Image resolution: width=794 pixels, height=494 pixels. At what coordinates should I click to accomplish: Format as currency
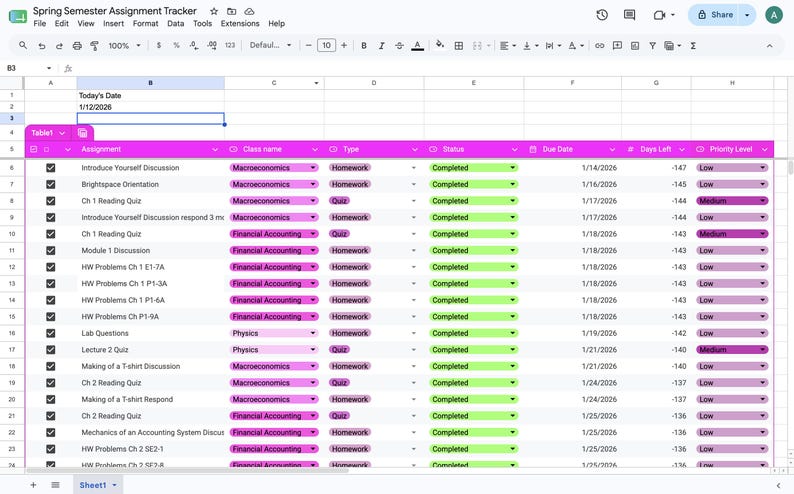click(159, 46)
